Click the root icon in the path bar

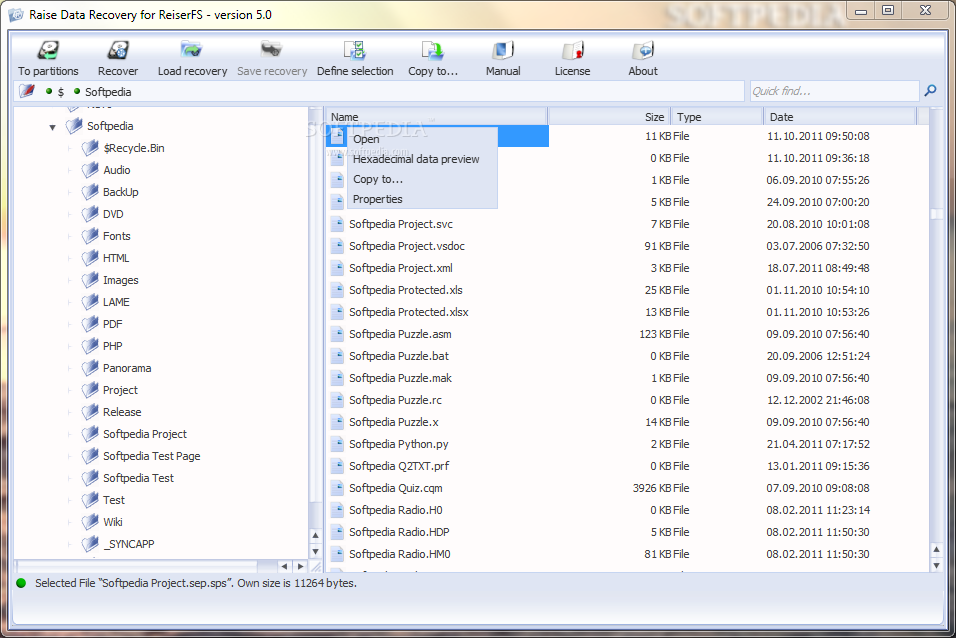click(x=27, y=91)
